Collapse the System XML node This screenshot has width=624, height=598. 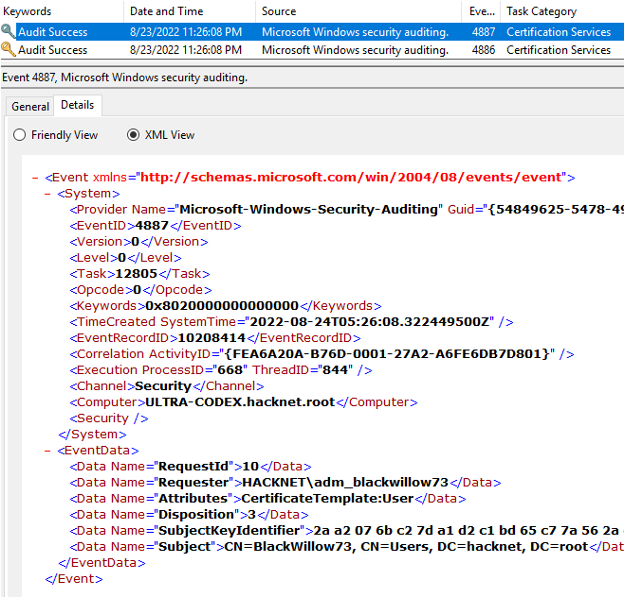pyautogui.click(x=48, y=193)
